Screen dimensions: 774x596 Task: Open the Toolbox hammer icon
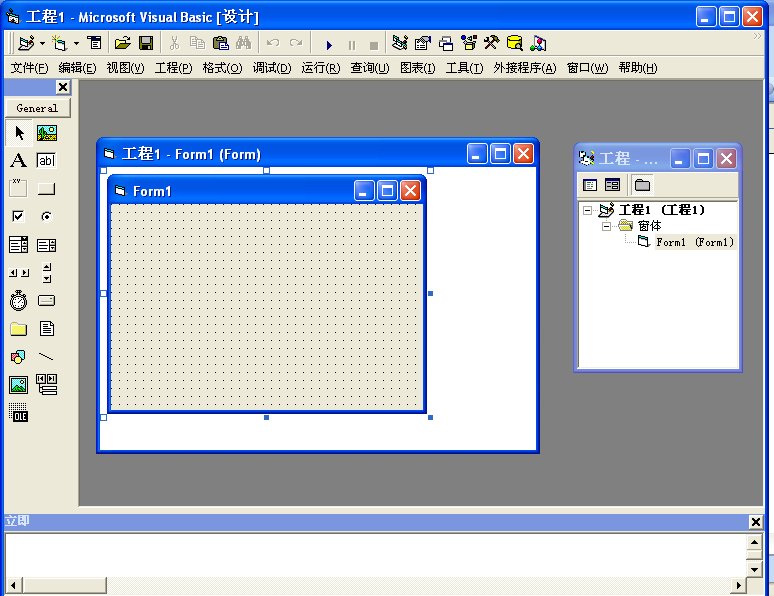click(492, 43)
